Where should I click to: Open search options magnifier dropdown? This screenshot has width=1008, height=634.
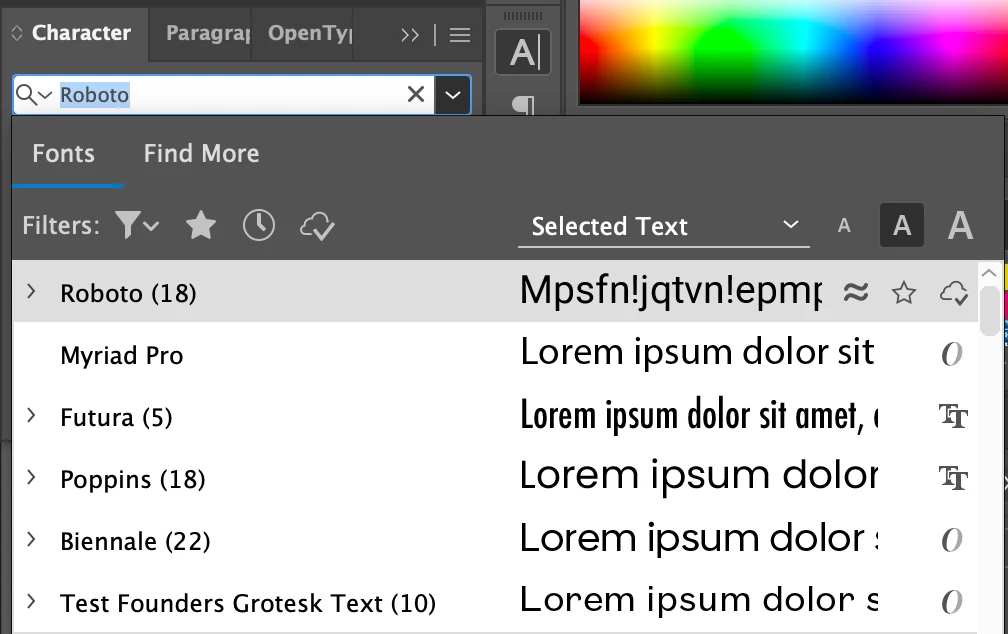tap(33, 95)
